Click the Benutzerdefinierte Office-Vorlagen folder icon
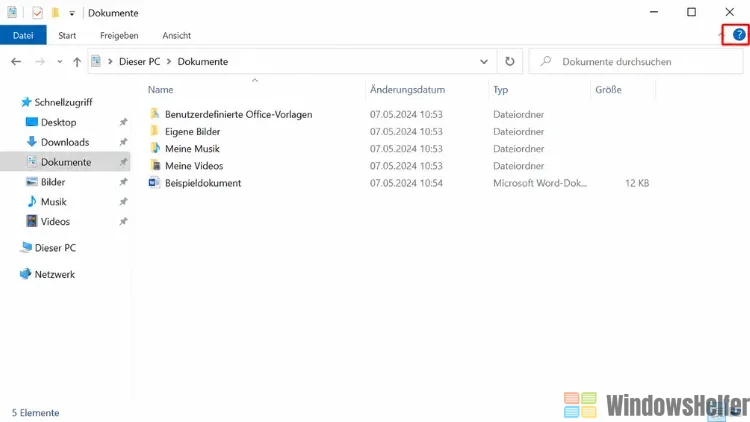Screen dimensions: 750x422 [154, 113]
